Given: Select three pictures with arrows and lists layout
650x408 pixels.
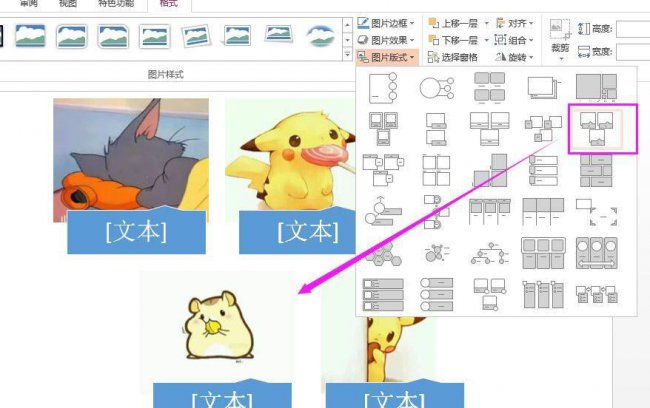Looking at the screenshot, I should 597,295.
